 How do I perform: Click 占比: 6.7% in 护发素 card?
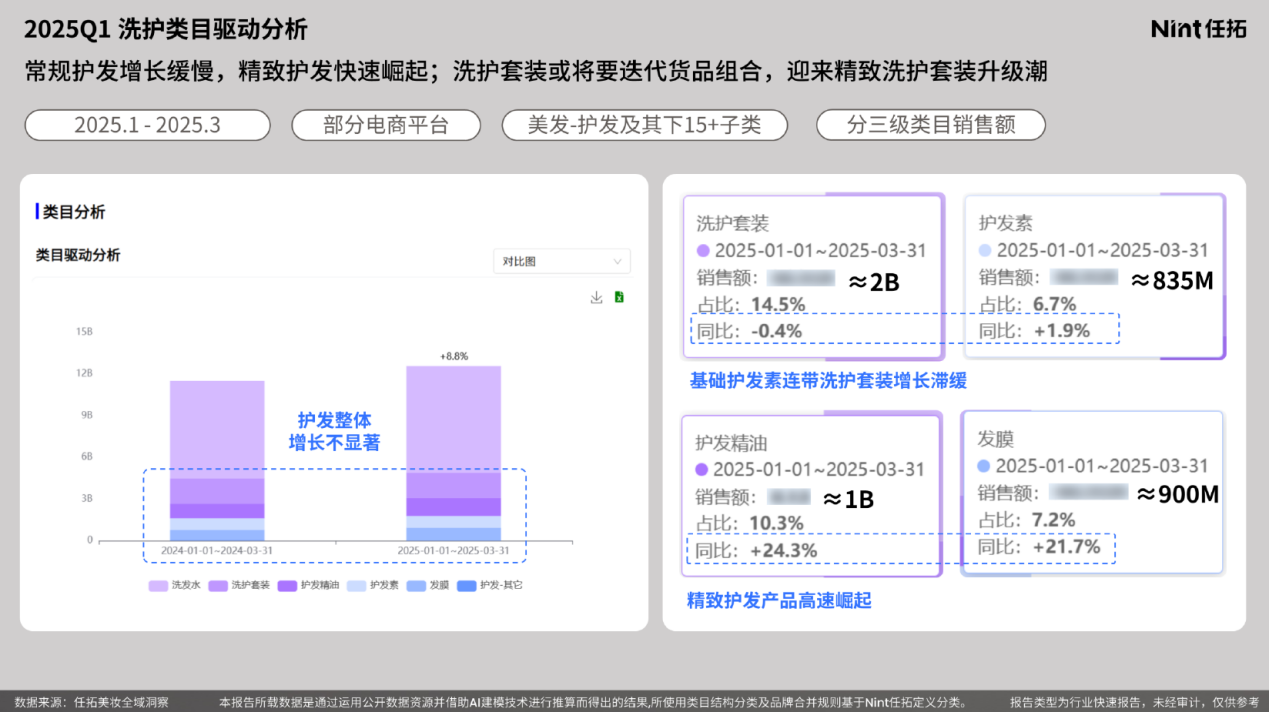click(1027, 304)
